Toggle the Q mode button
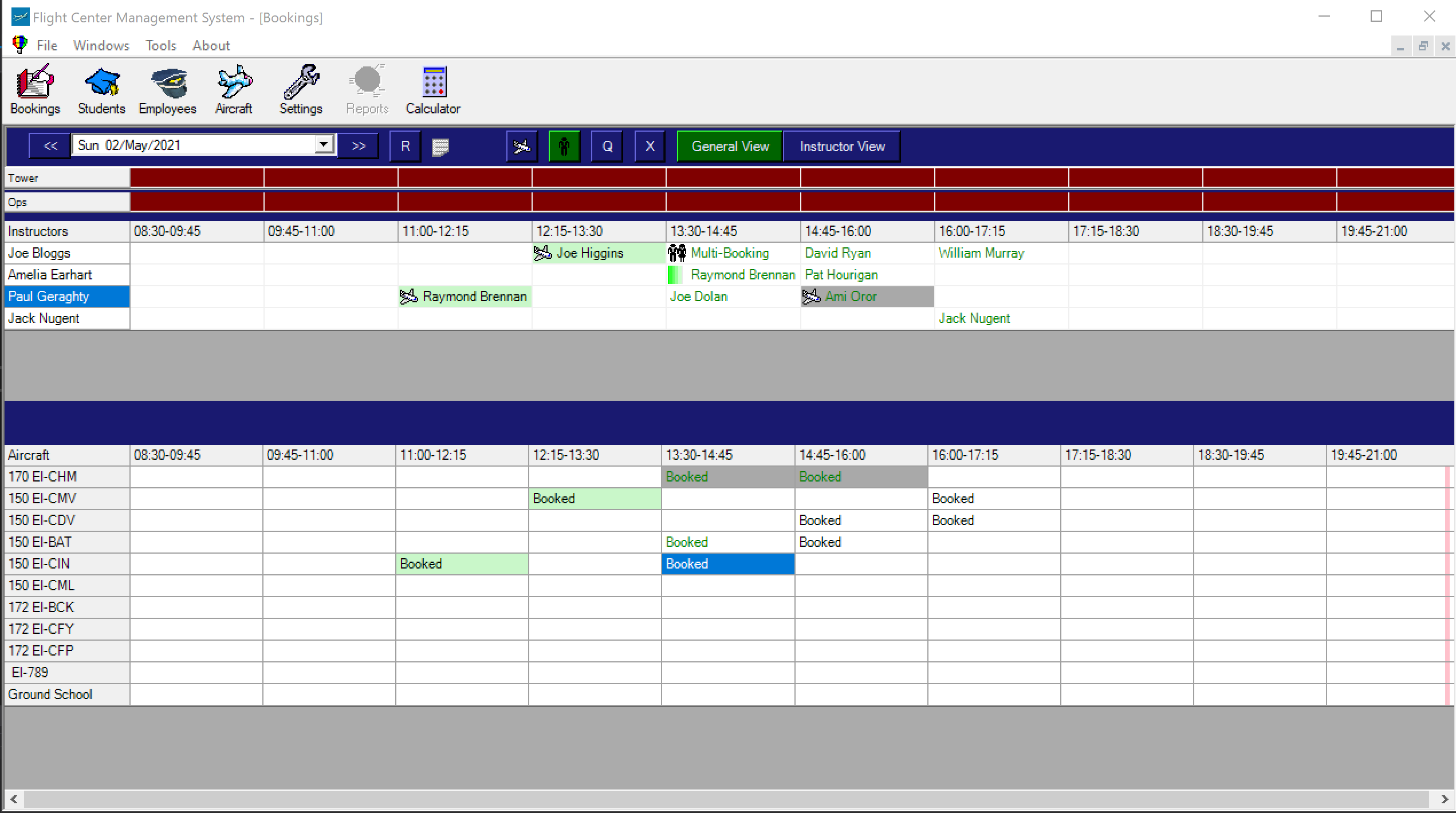Viewport: 1456px width, 813px height. pyautogui.click(x=607, y=146)
